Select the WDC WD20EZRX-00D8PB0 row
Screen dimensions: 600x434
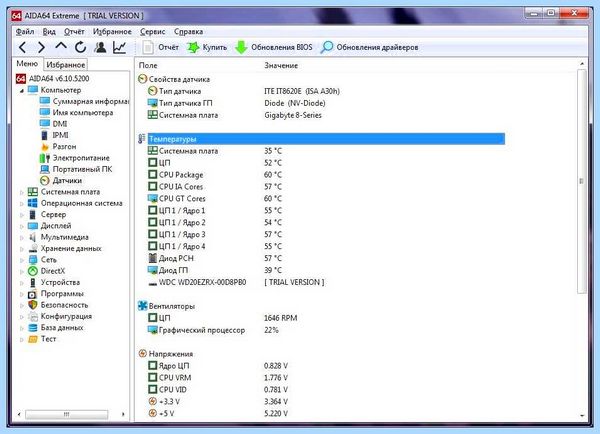click(x=236, y=282)
